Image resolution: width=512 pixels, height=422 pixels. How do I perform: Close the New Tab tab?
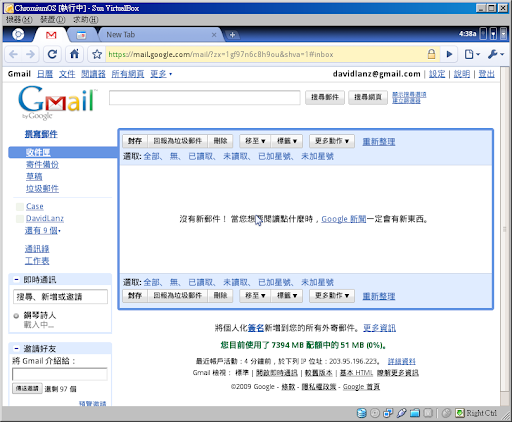click(x=214, y=35)
